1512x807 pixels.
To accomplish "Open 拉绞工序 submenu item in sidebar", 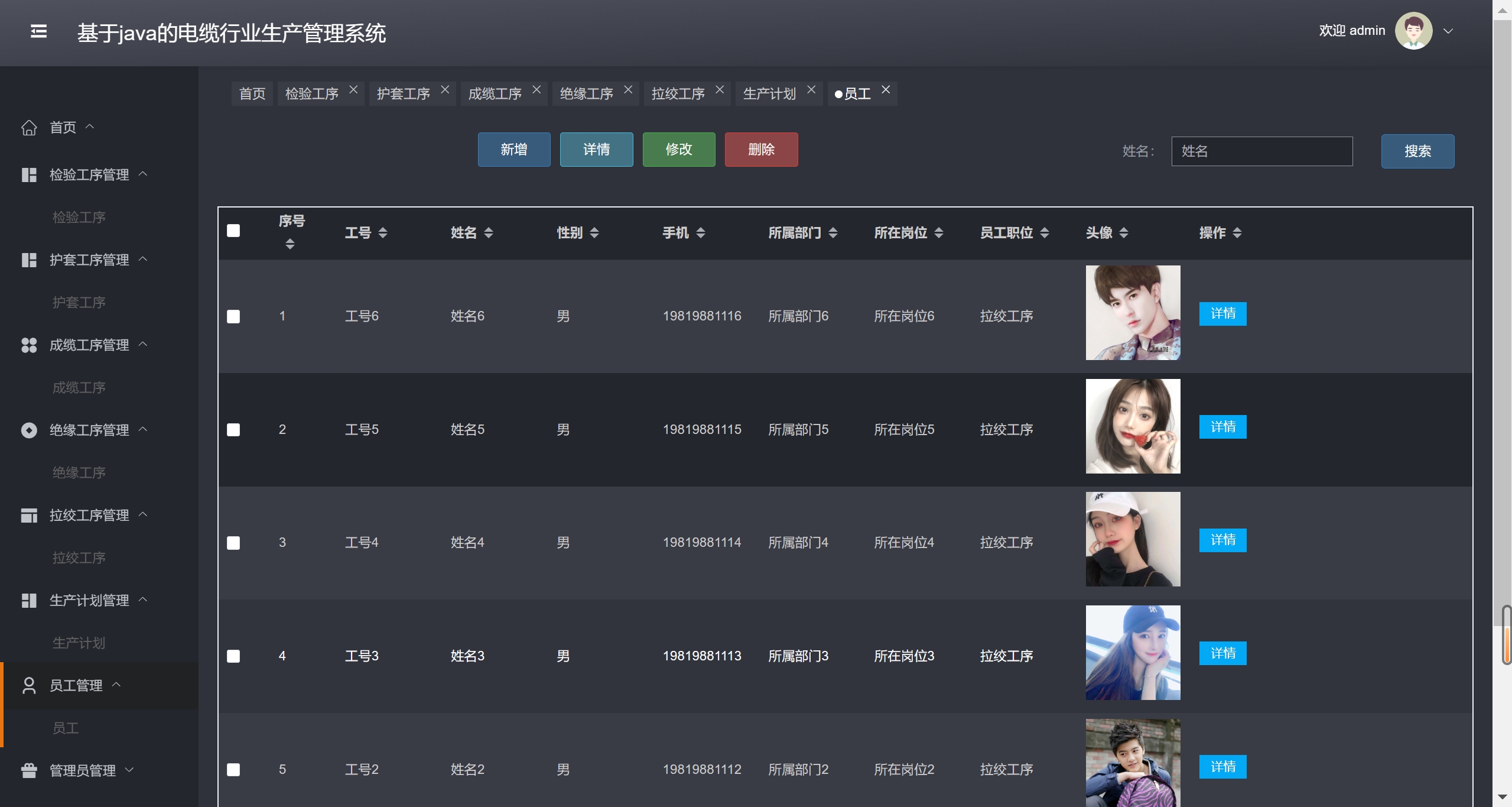I will point(79,558).
